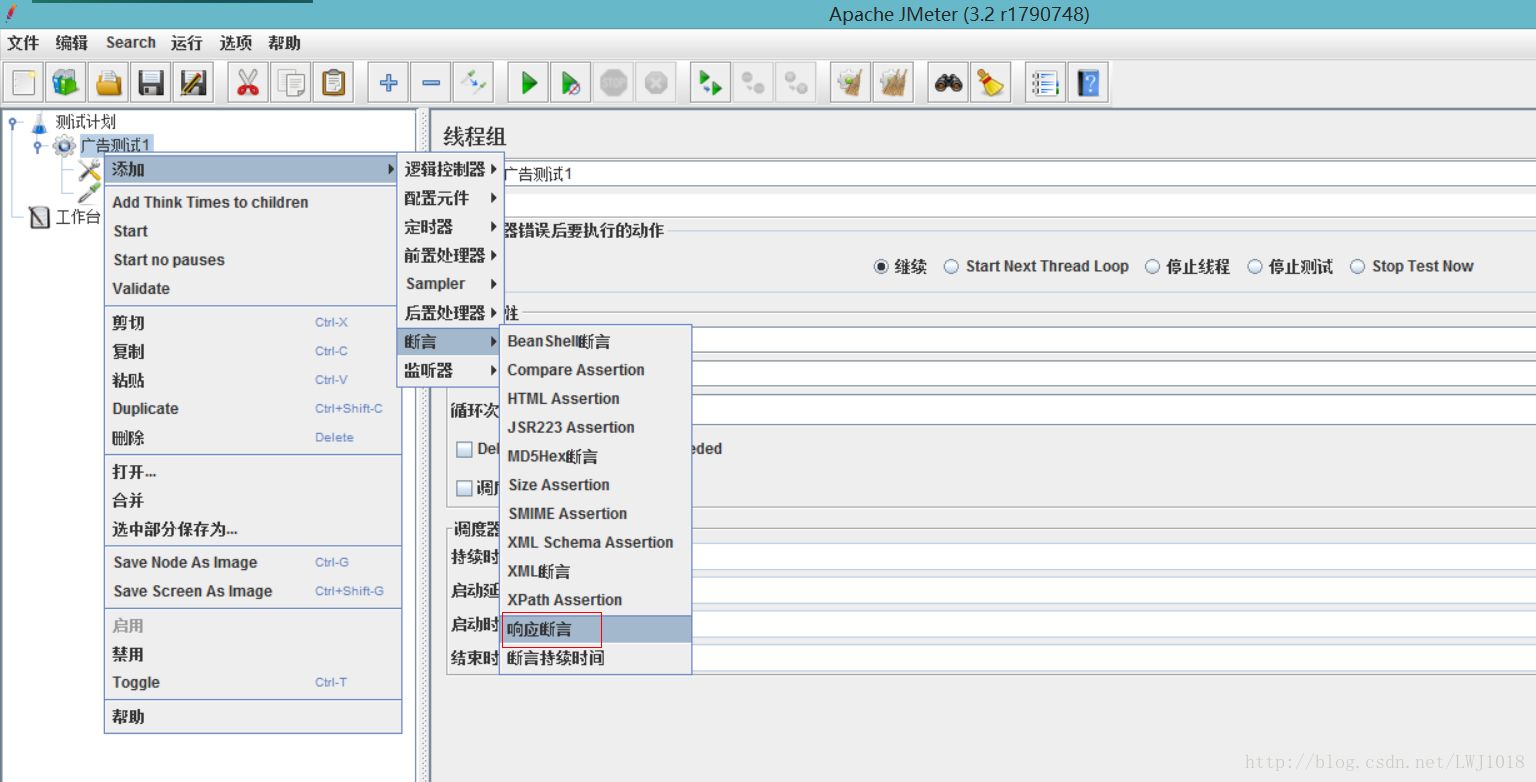This screenshot has height=782, width=1536.
Task: Expand the 前置处理器 submenu
Action: 450,255
